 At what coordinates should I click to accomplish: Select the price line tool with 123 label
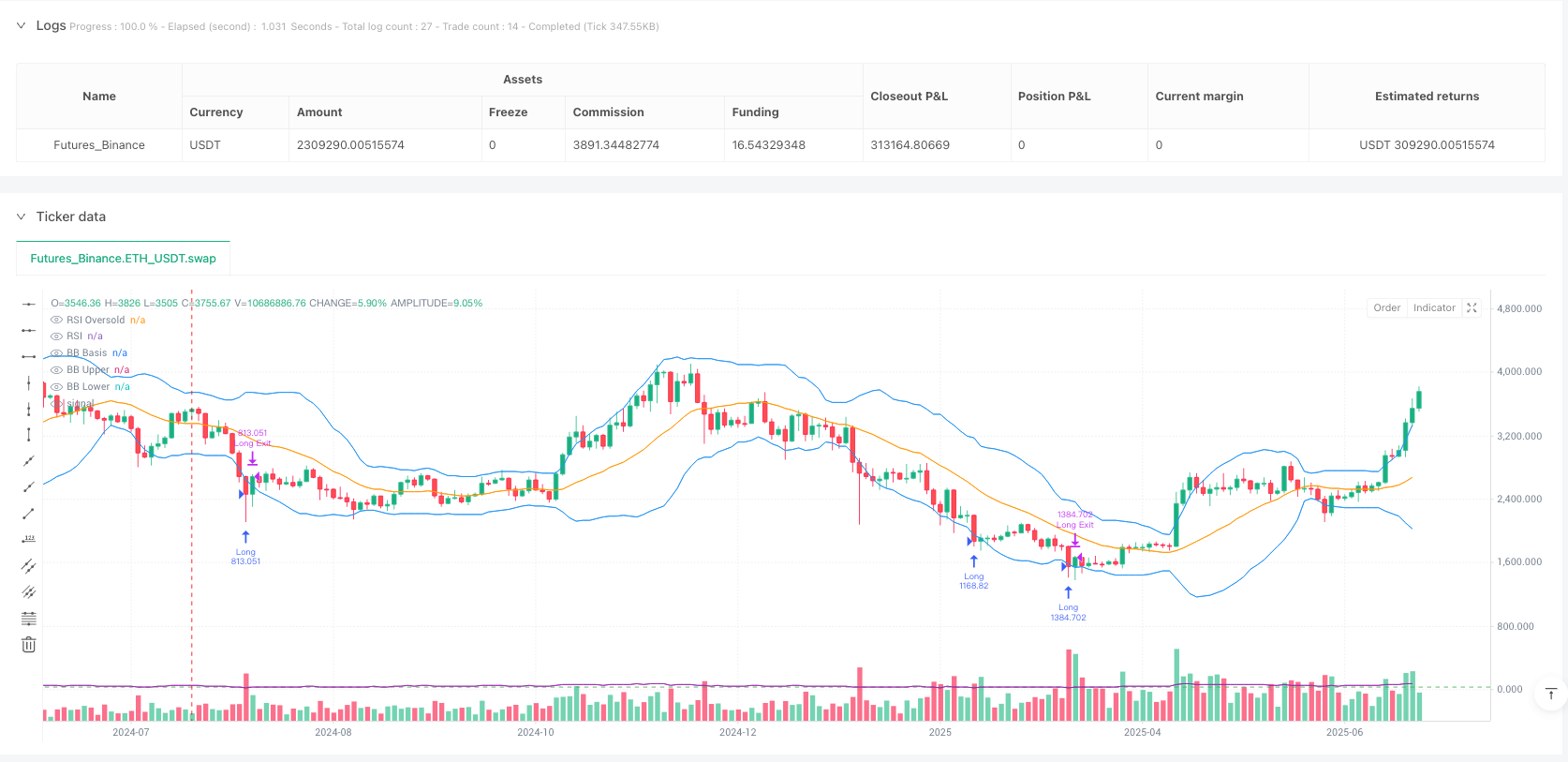pos(29,539)
